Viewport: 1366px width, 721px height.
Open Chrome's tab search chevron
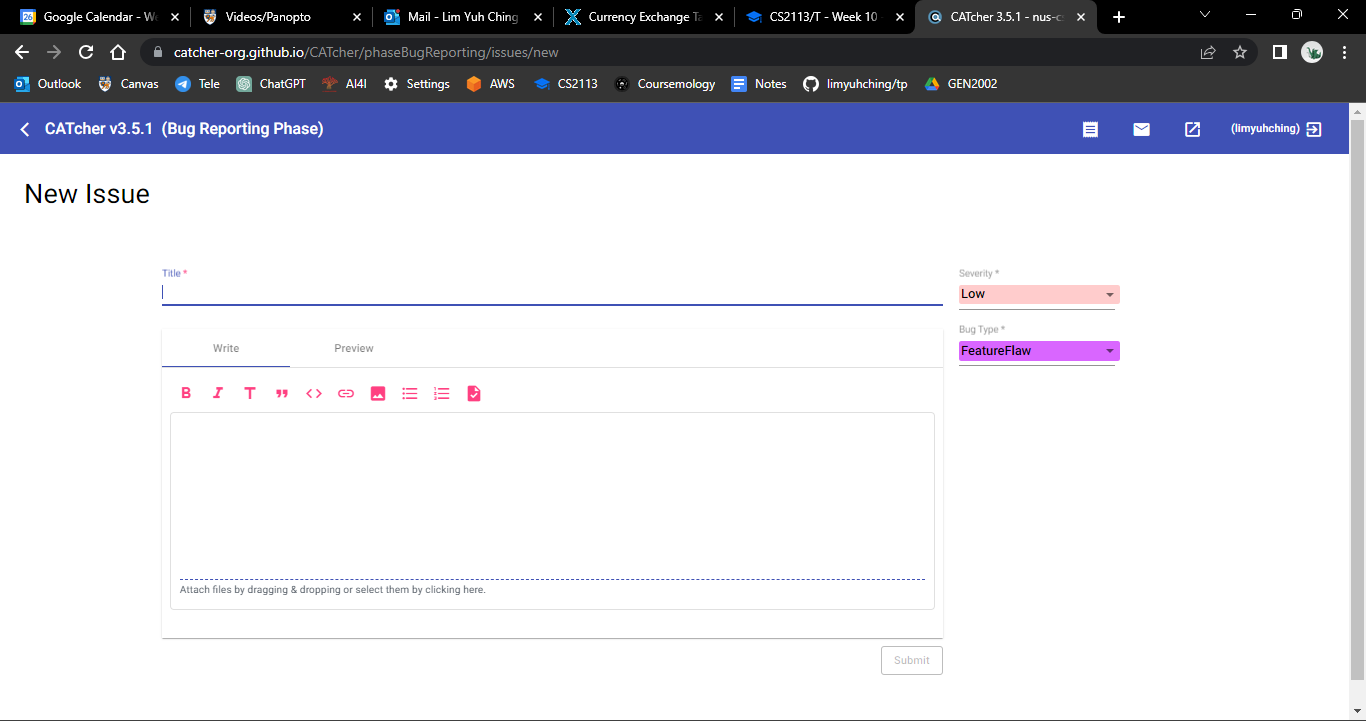tap(1205, 16)
